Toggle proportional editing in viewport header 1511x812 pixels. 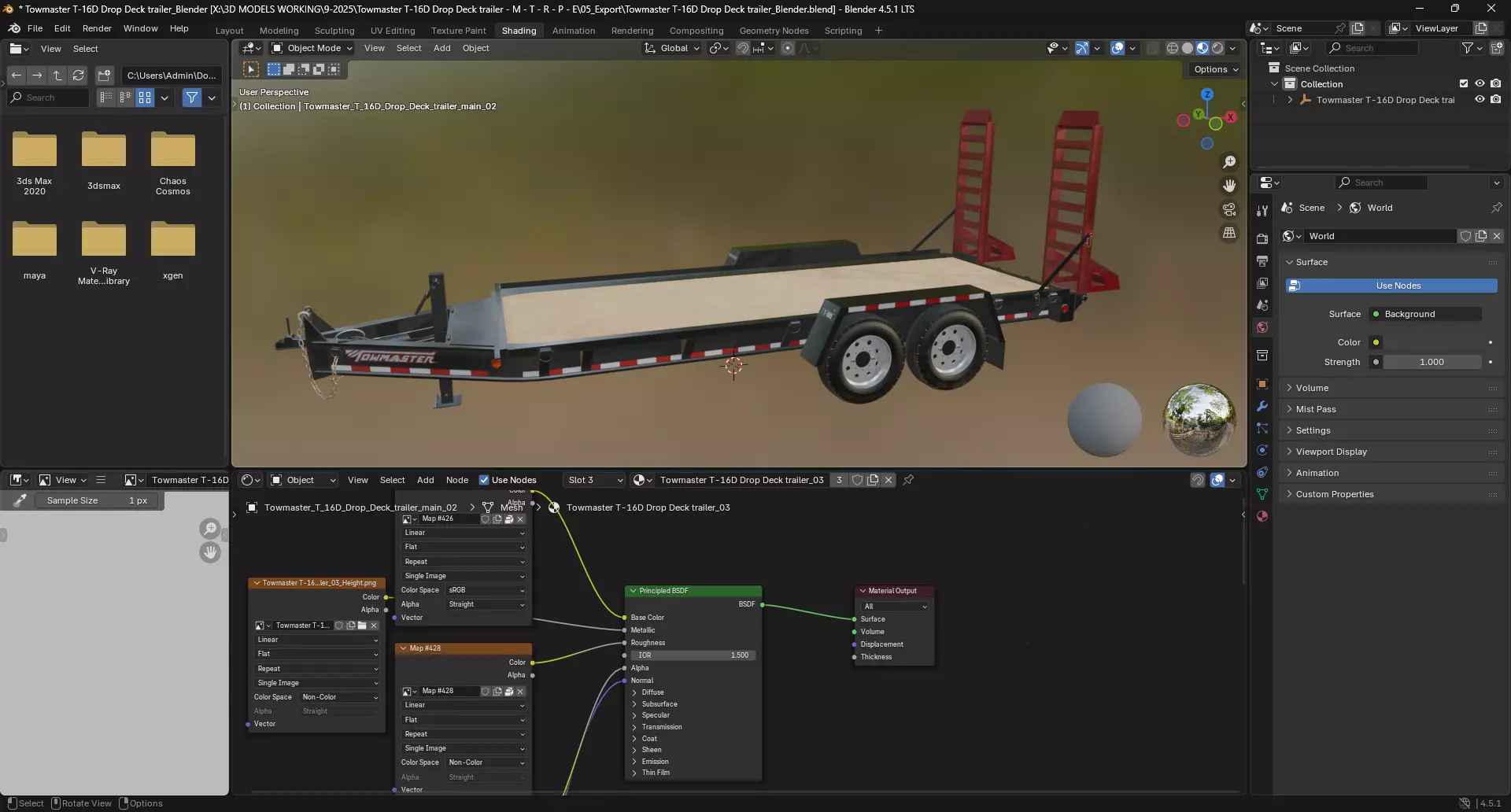pos(788,49)
